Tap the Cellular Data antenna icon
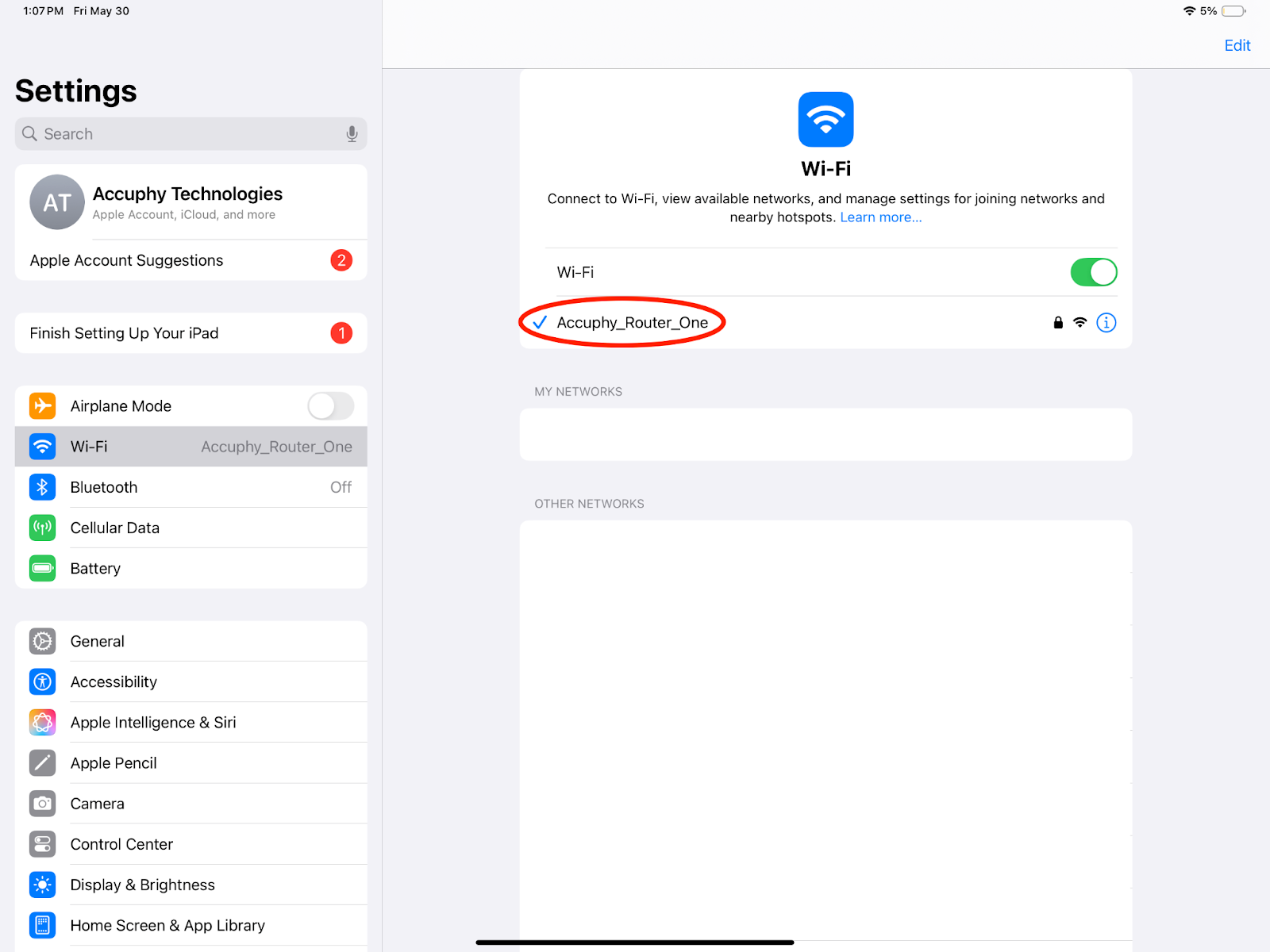The height and width of the screenshot is (952, 1270). click(x=43, y=528)
